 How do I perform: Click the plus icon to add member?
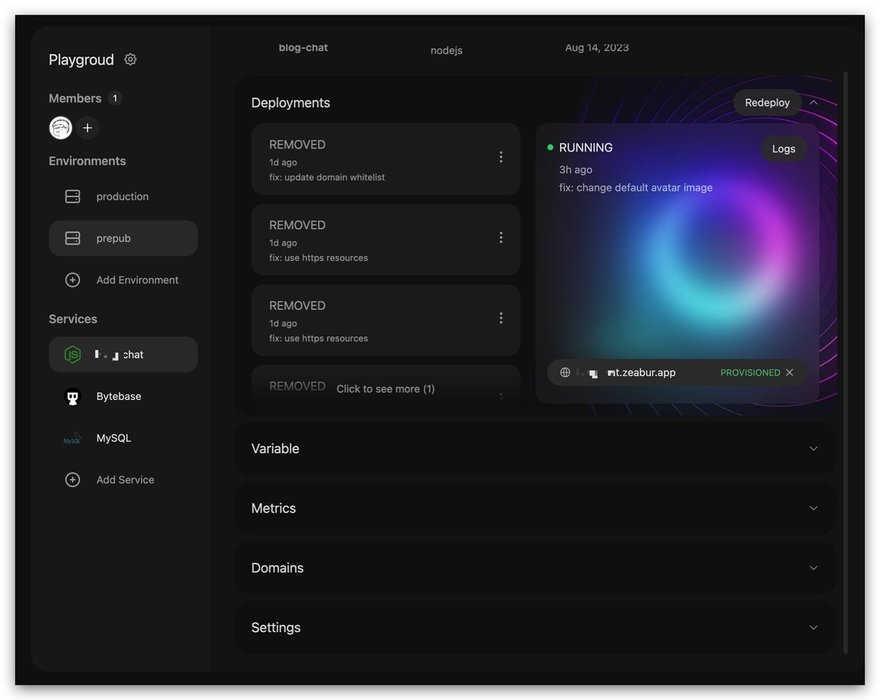point(88,128)
